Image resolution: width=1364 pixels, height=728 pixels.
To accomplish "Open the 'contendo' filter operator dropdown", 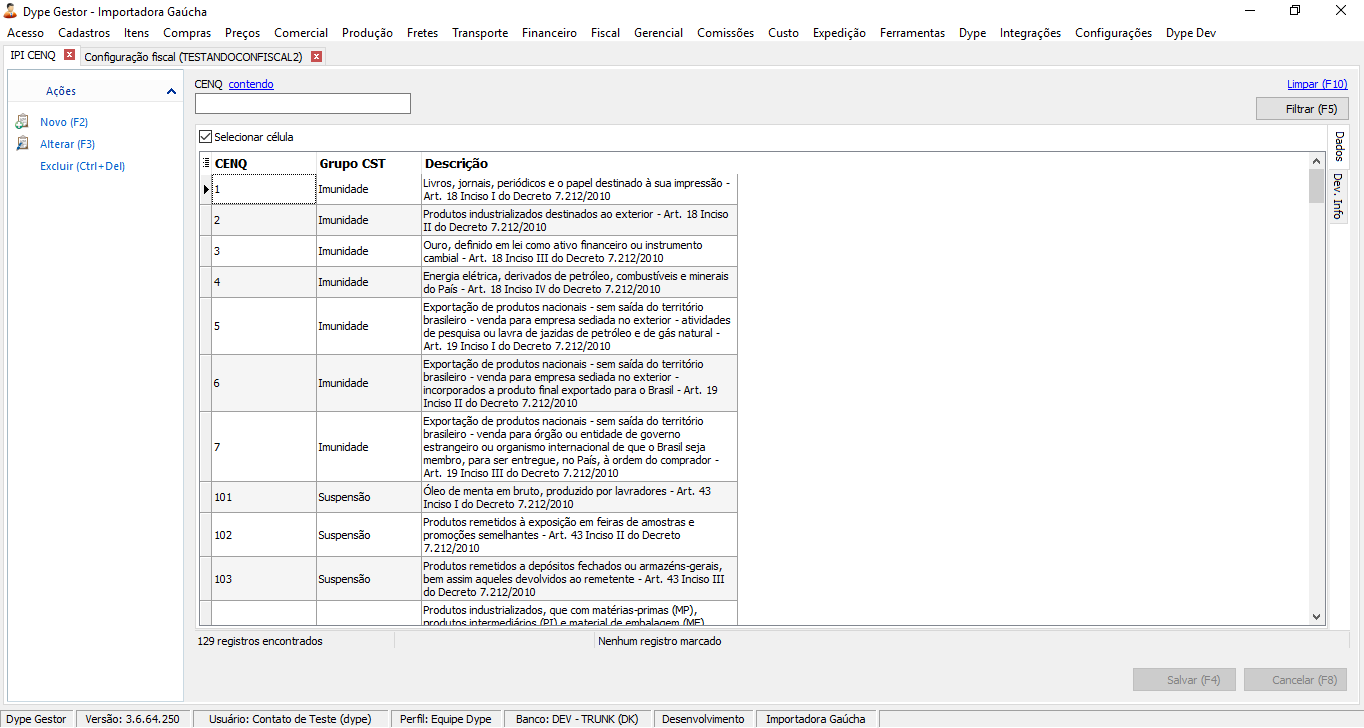I will pos(251,84).
